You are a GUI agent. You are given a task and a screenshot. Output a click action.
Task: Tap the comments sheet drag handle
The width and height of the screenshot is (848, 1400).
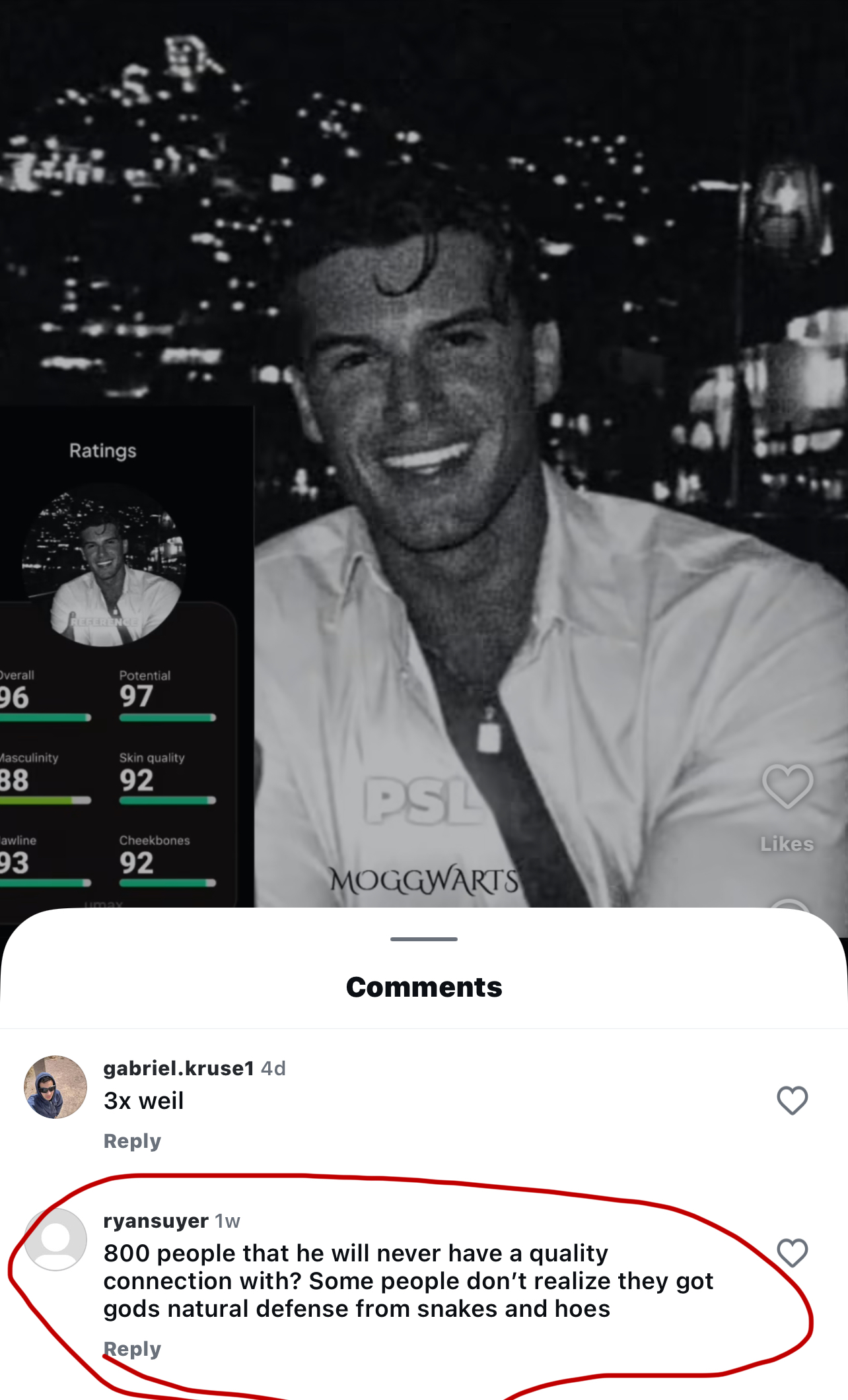424,939
